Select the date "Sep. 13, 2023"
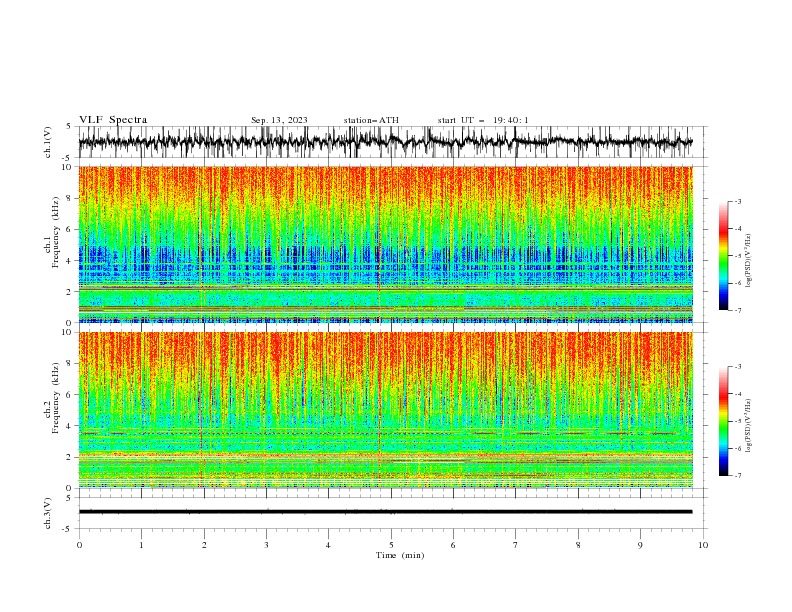The image size is (792, 612). pos(279,120)
